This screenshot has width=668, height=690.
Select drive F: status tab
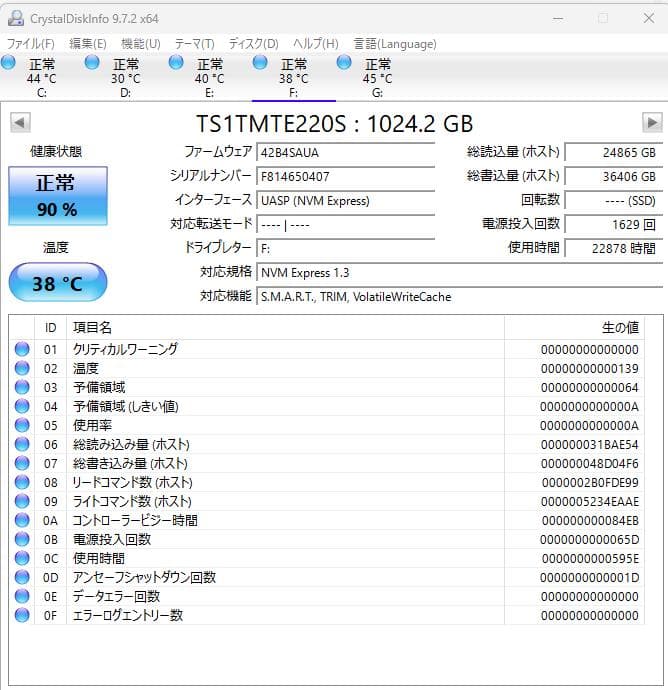click(294, 77)
